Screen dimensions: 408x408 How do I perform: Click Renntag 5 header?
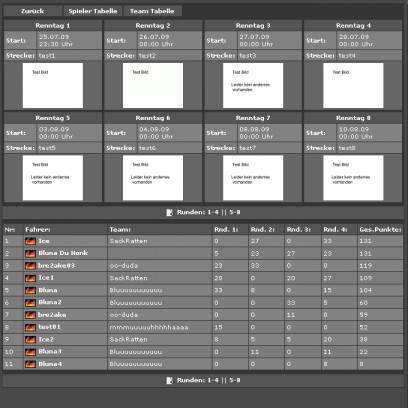click(x=53, y=118)
